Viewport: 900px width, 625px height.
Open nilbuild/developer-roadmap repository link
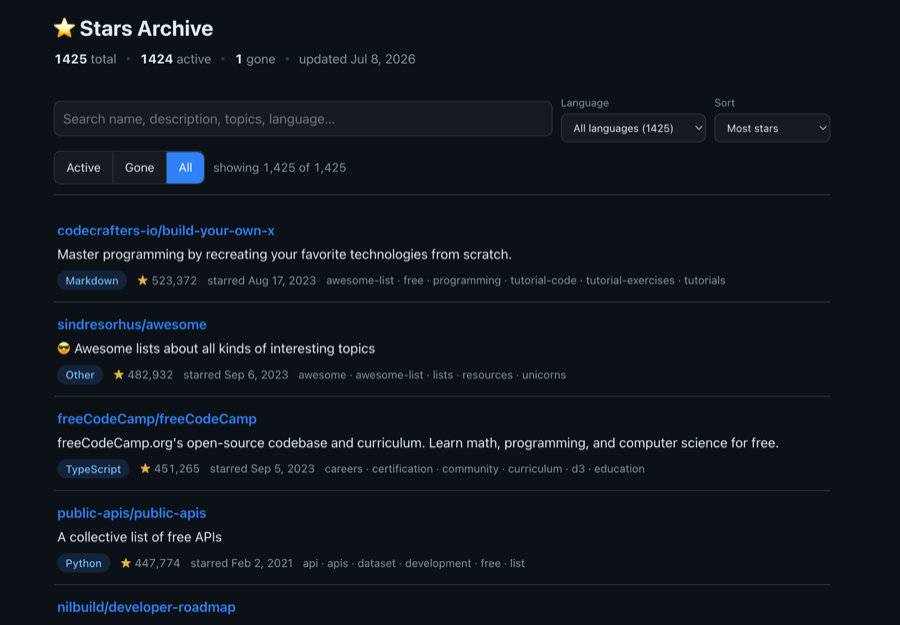point(146,607)
